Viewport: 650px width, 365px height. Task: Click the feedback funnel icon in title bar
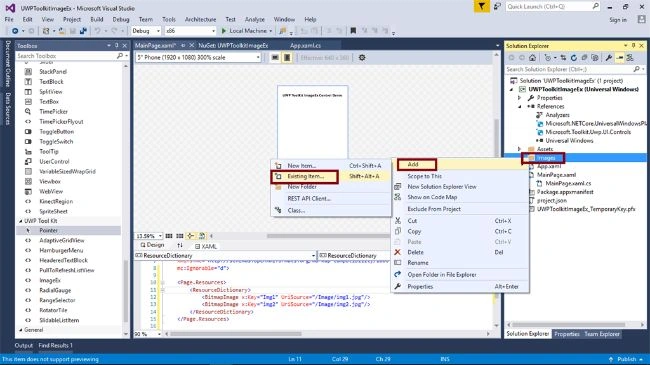click(482, 7)
